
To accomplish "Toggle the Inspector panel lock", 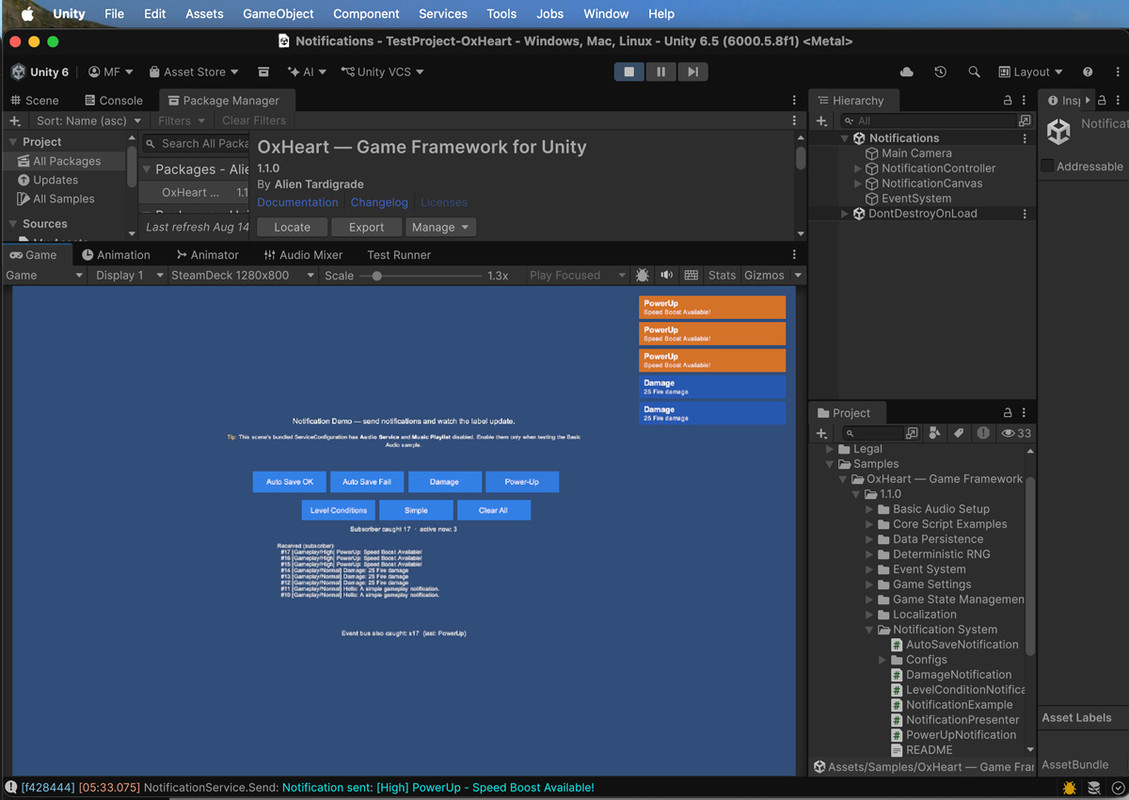I will (1102, 100).
